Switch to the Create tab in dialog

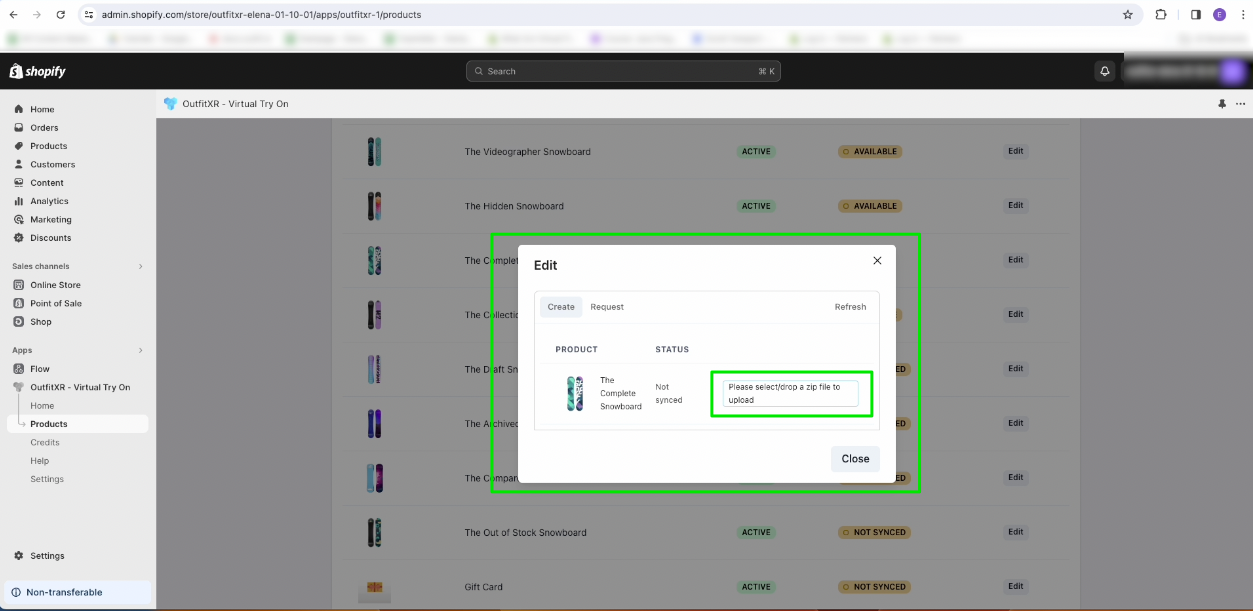(561, 307)
